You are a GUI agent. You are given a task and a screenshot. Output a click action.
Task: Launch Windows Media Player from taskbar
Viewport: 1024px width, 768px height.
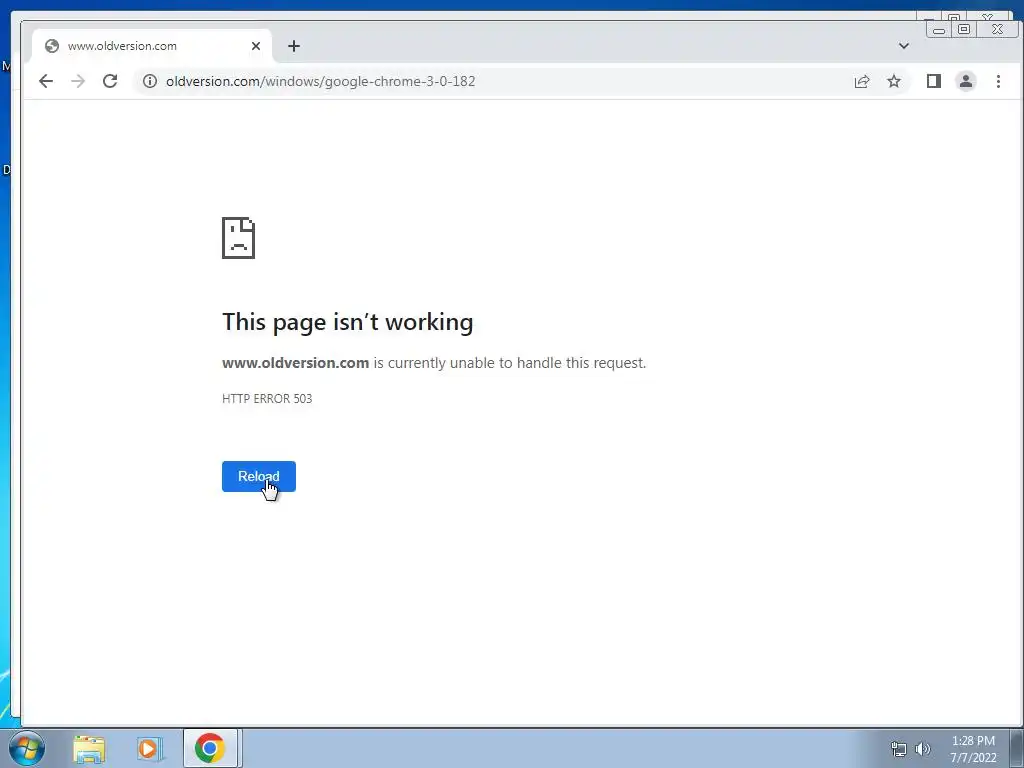[150, 749]
